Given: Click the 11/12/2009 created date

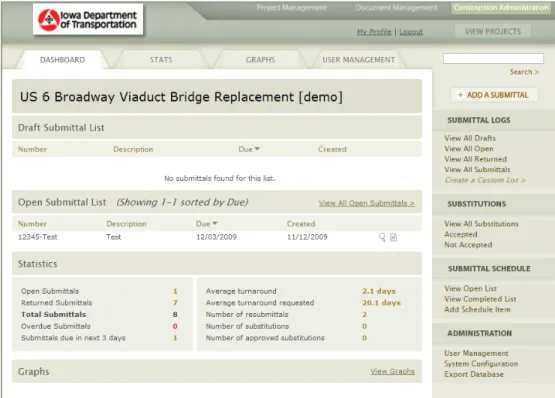Looking at the screenshot, I should tap(307, 237).
